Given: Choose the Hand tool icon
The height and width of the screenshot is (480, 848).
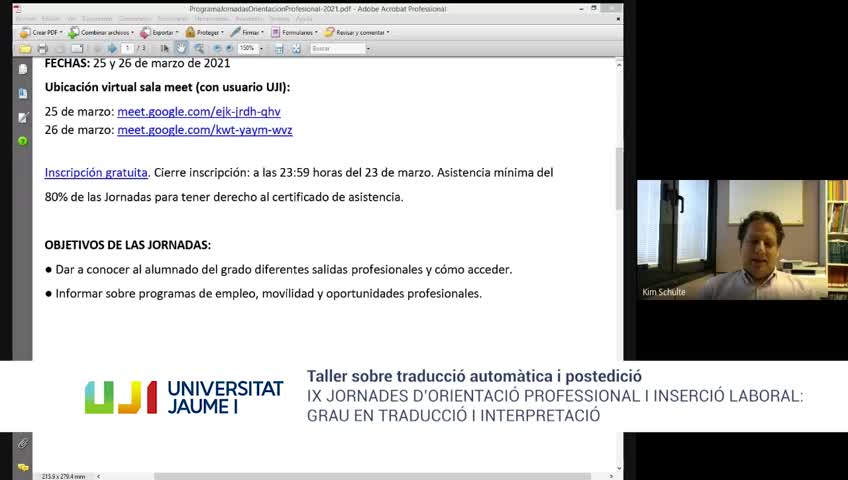Looking at the screenshot, I should pos(181,49).
